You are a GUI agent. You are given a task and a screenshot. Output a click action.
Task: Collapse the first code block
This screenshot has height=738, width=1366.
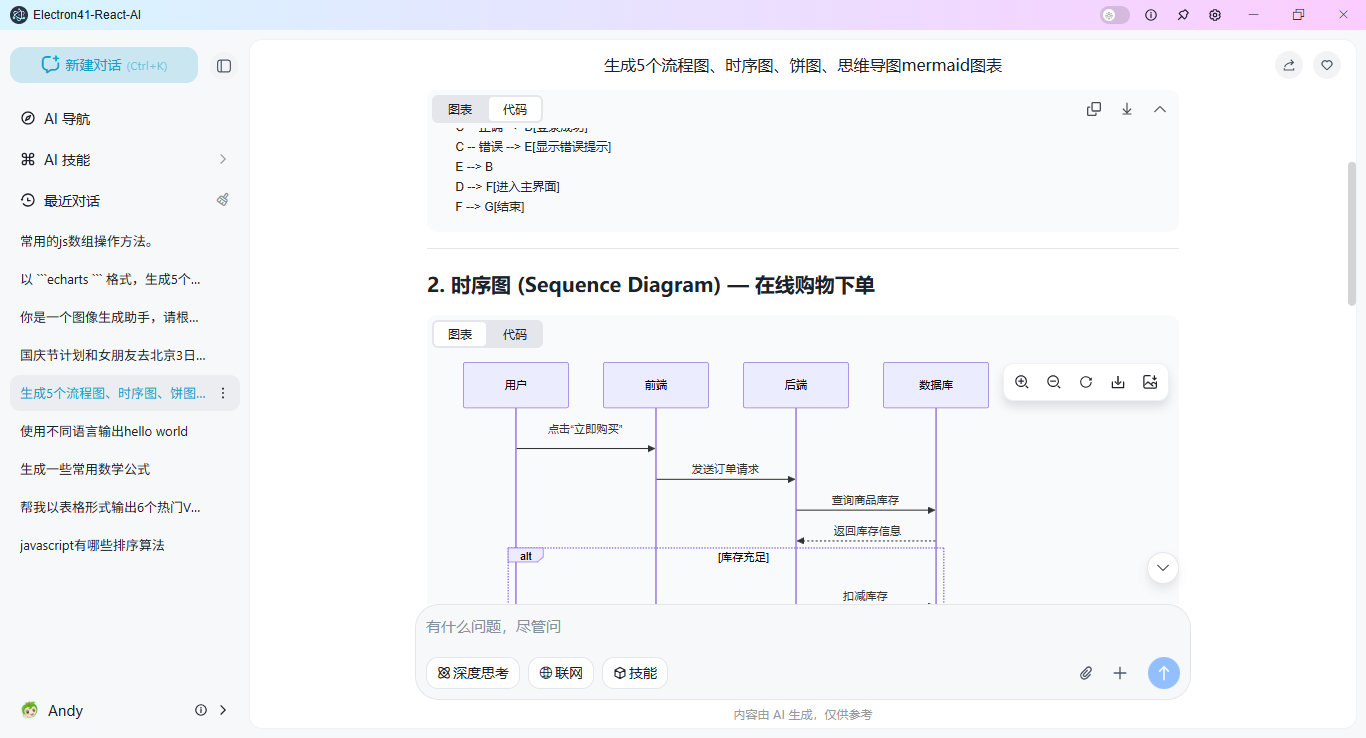click(x=1160, y=109)
